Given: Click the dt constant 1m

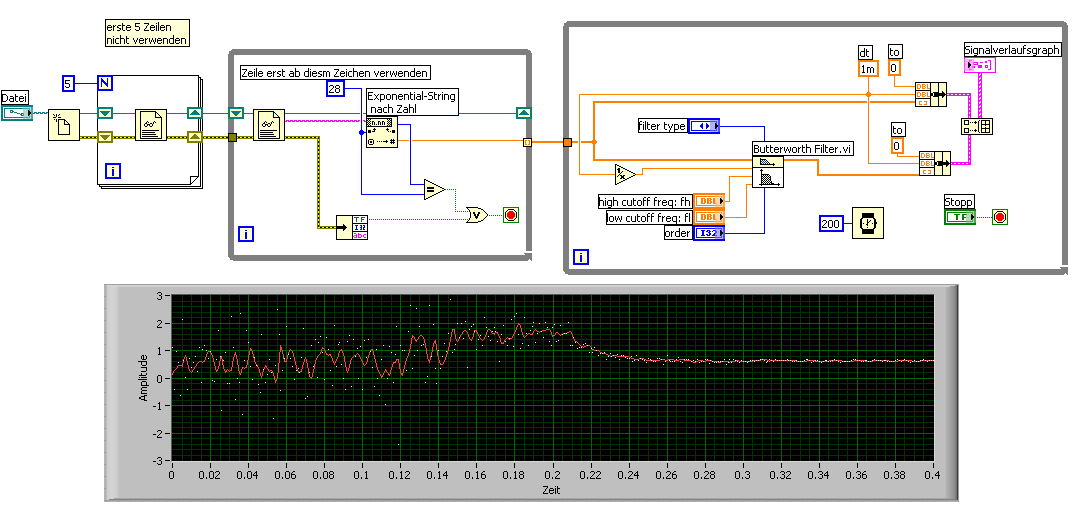Looking at the screenshot, I should point(868,67).
